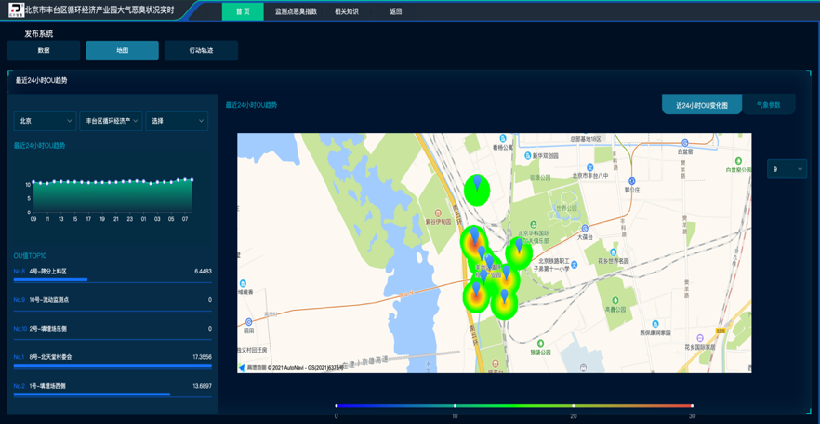Open the 北京 city dropdown
Screen dimensions: 821x424
tap(45, 121)
